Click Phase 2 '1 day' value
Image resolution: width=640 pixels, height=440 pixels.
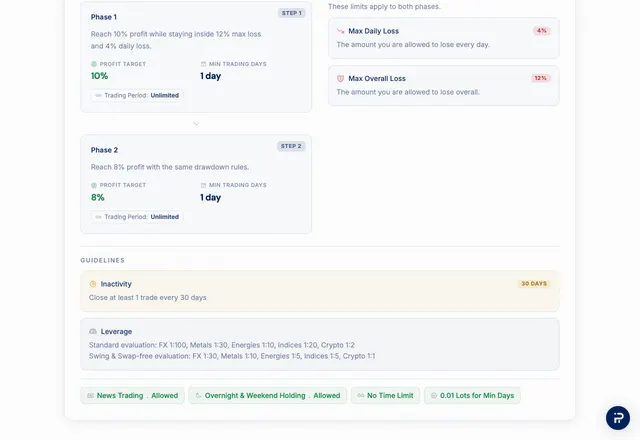(211, 198)
